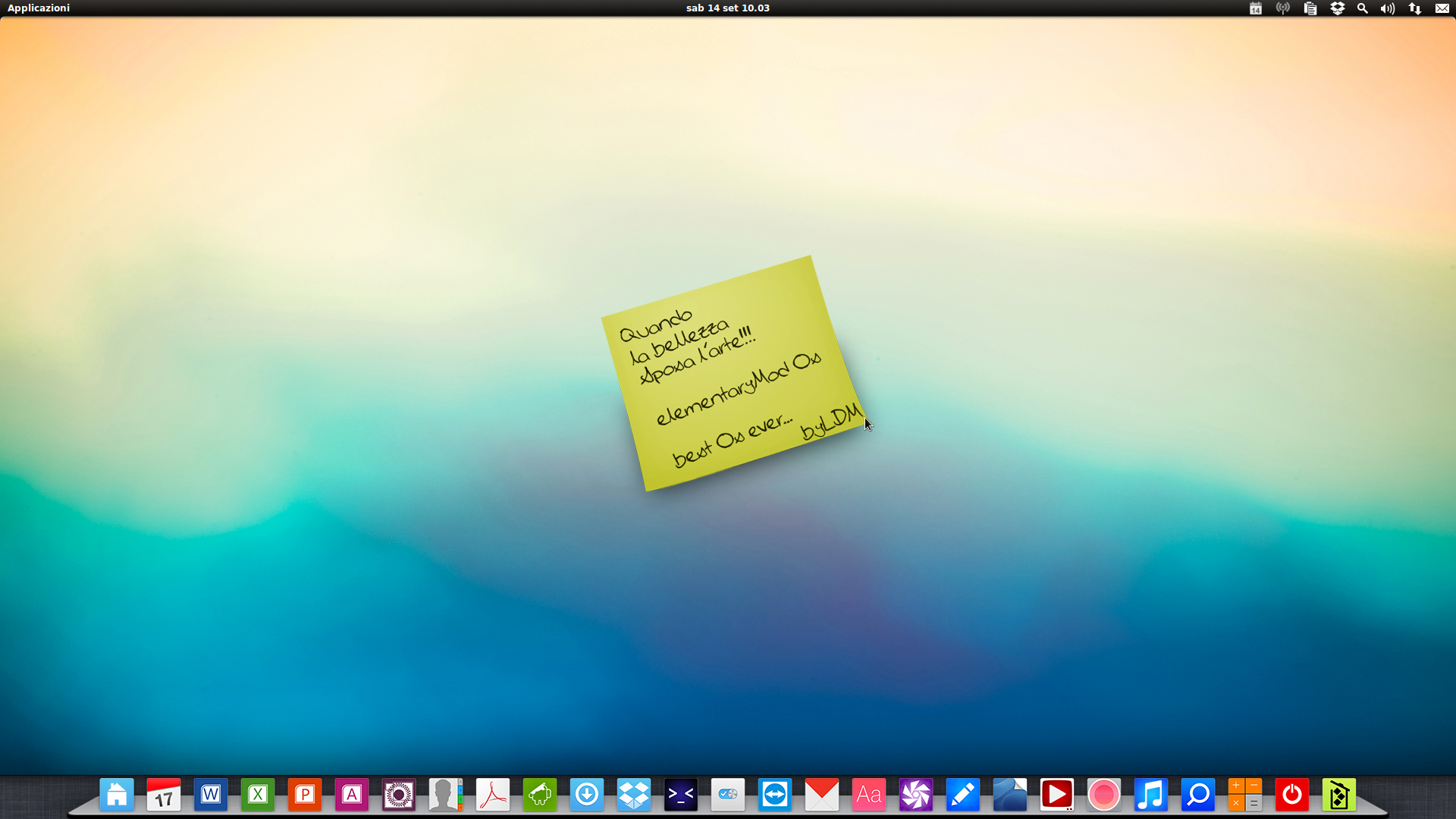Click the red power button icon

(x=1292, y=795)
